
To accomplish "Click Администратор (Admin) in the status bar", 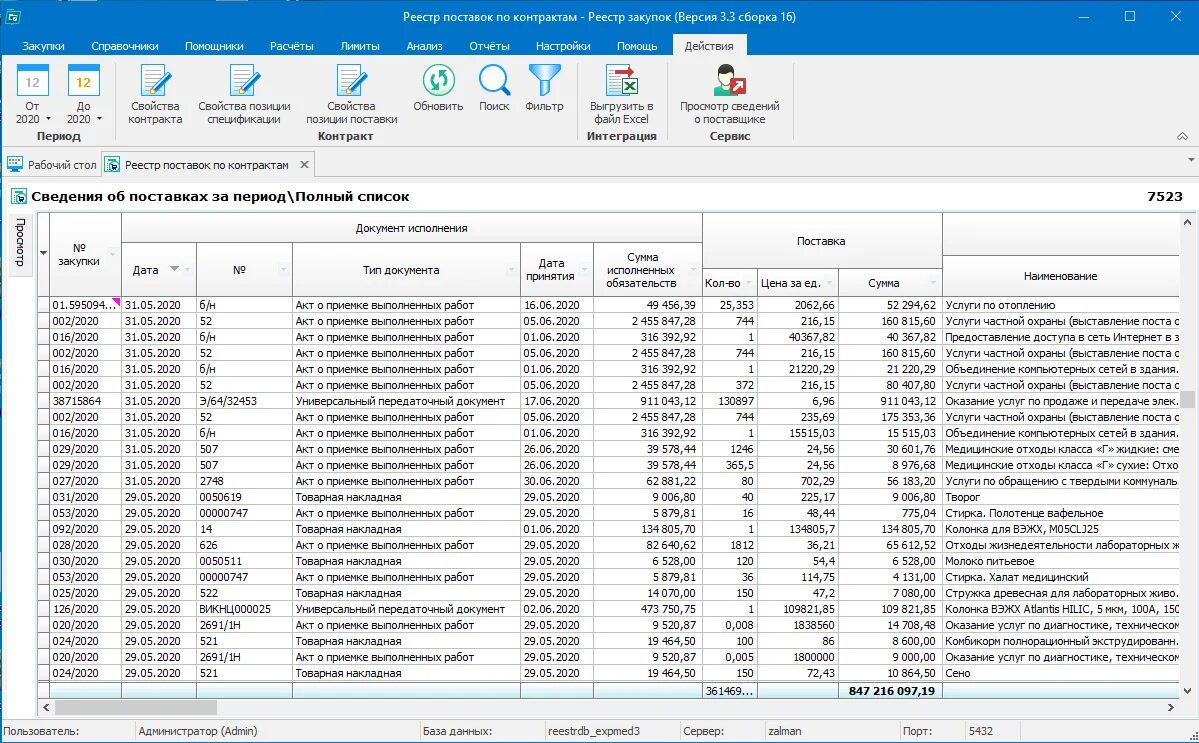I will [x=198, y=731].
